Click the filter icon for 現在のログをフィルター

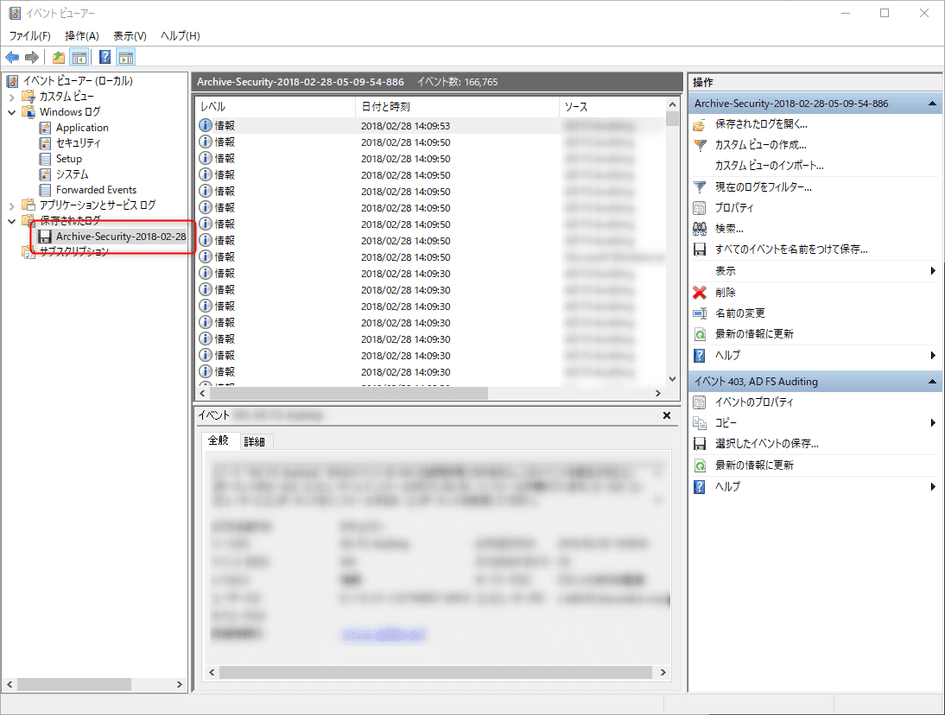tap(699, 188)
